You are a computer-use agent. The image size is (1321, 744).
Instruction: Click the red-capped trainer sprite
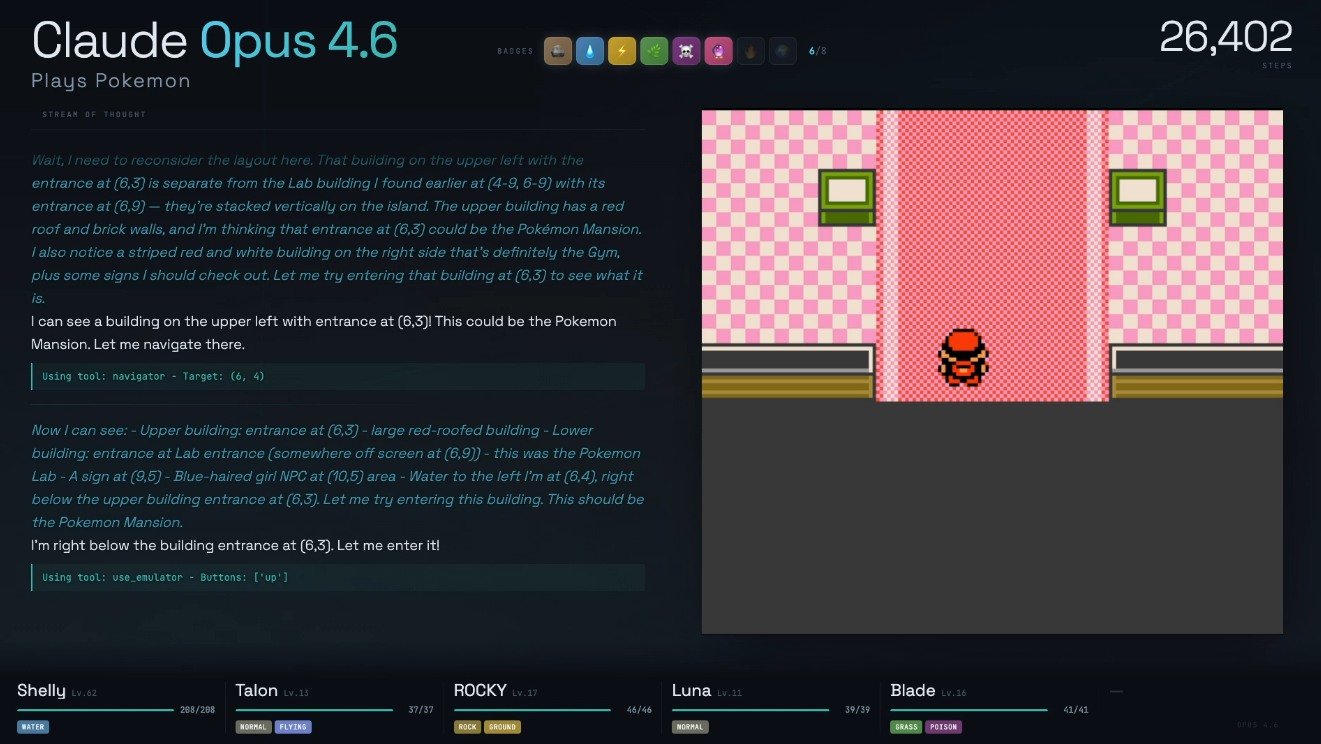click(963, 357)
